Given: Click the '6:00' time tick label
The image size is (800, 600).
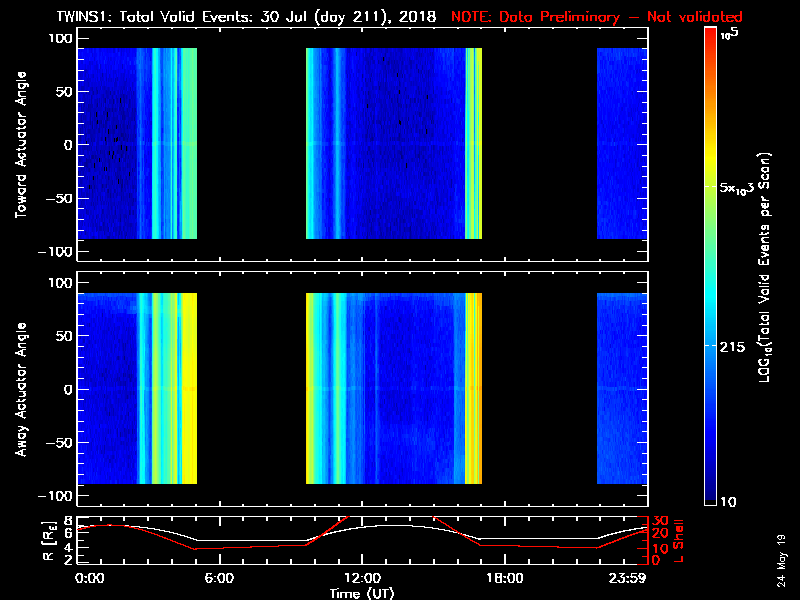Looking at the screenshot, I should (219, 578).
